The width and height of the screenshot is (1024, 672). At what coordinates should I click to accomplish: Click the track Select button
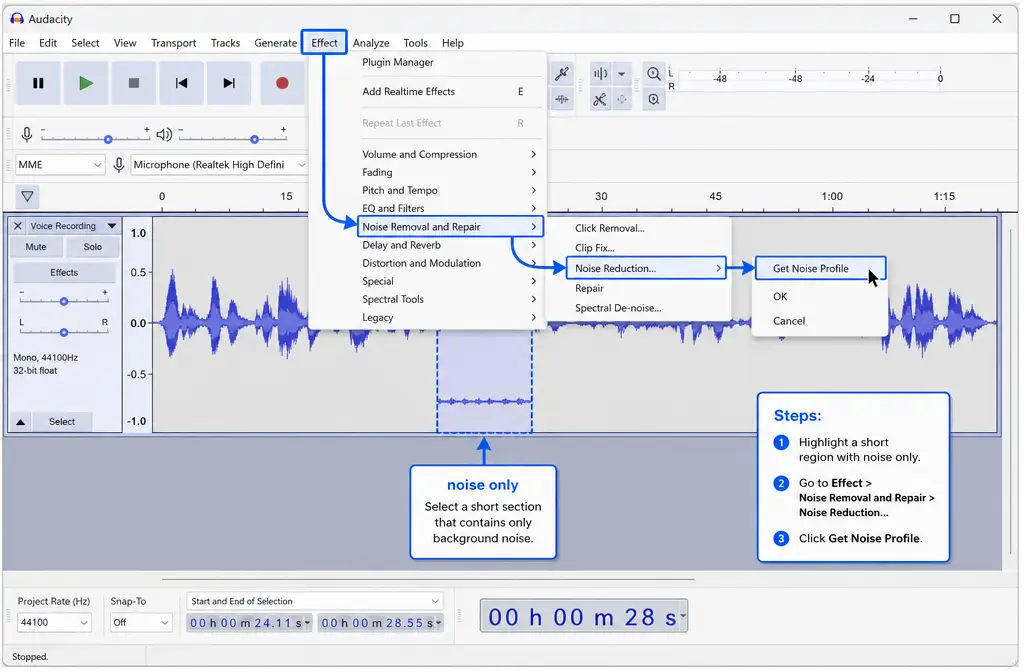(x=62, y=422)
